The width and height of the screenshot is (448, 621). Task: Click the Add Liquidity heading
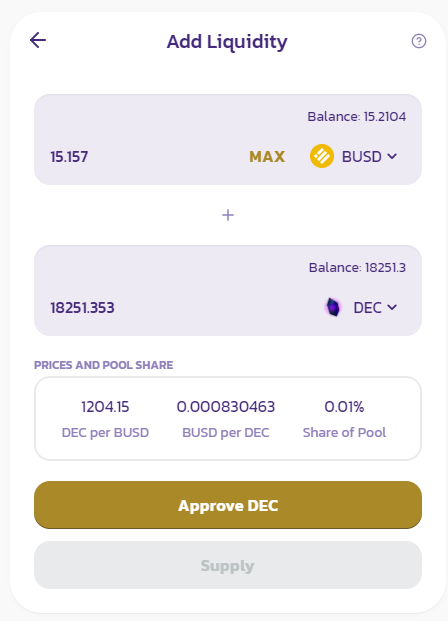coord(227,42)
